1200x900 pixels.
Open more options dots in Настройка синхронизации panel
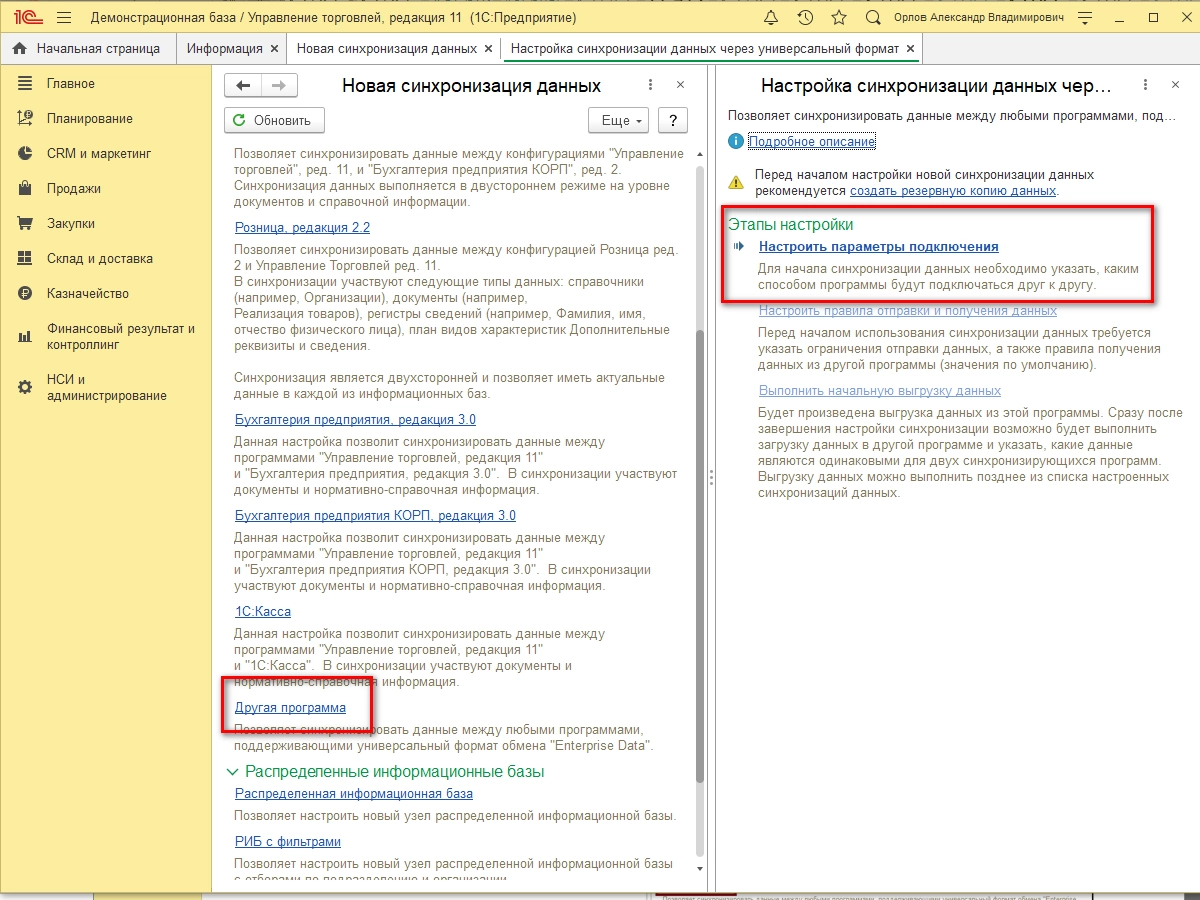pos(1146,86)
